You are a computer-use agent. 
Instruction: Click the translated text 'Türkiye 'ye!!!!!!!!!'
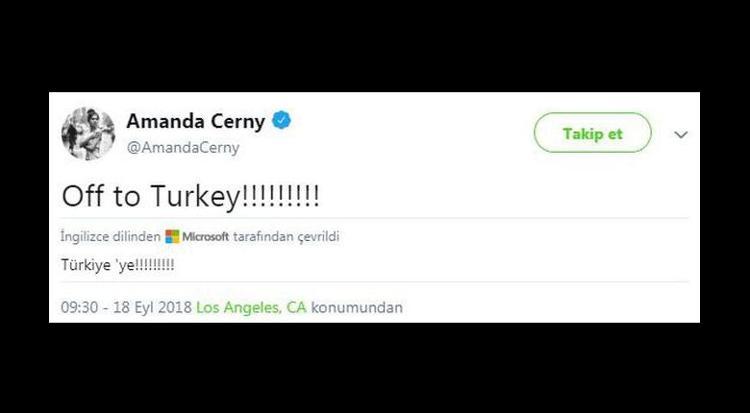tap(118, 265)
